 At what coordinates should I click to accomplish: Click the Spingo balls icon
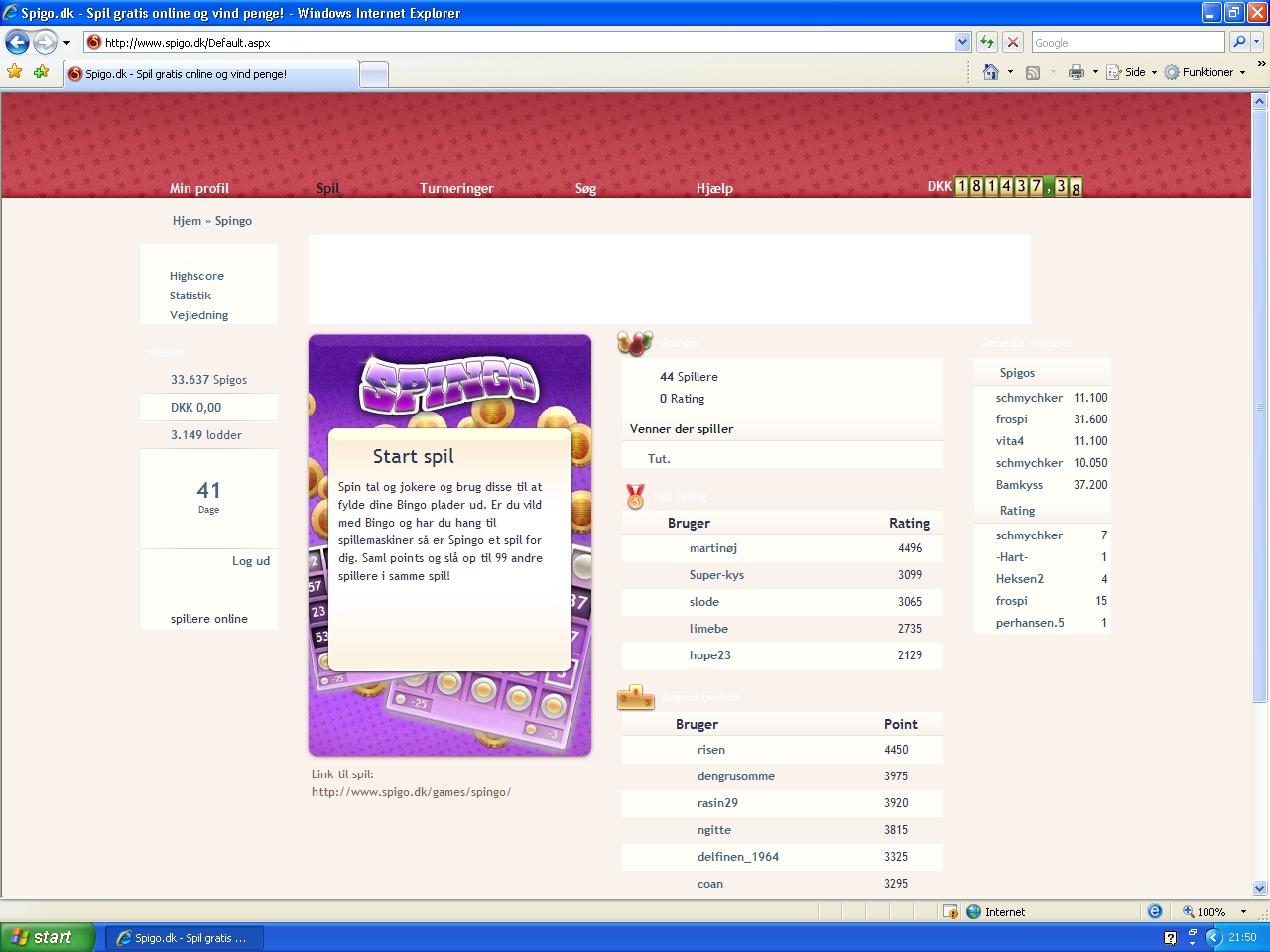(x=635, y=343)
